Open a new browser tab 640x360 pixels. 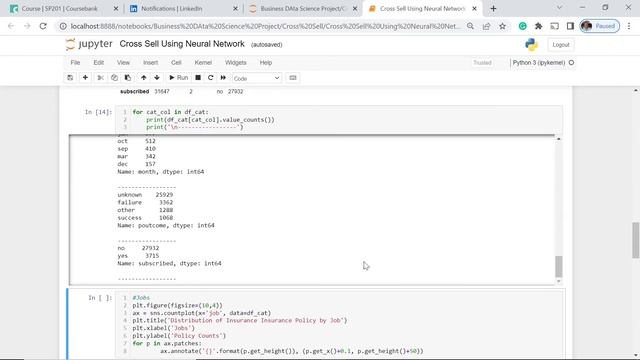click(493, 9)
